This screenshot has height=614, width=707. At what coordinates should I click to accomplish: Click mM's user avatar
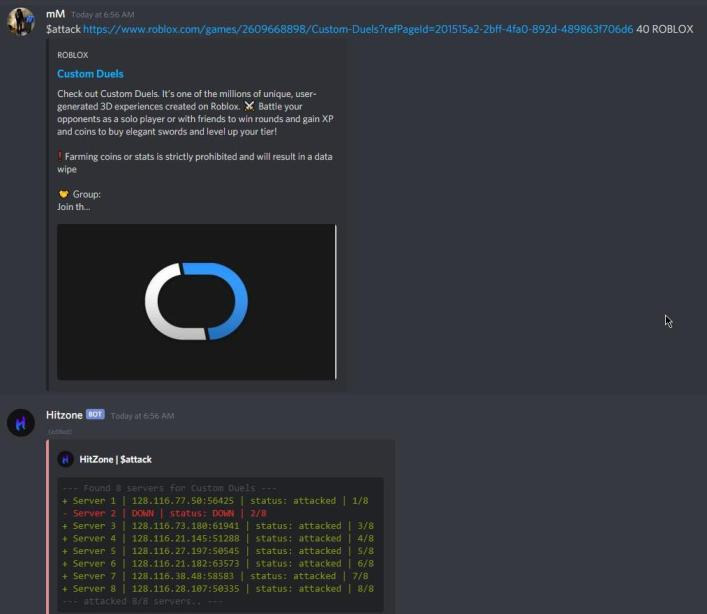click(x=21, y=21)
